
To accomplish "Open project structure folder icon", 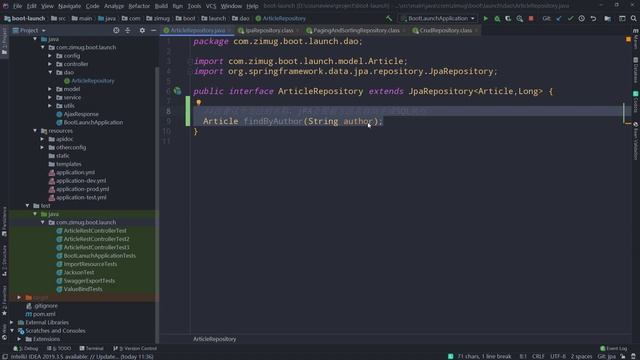I will click(x=607, y=18).
